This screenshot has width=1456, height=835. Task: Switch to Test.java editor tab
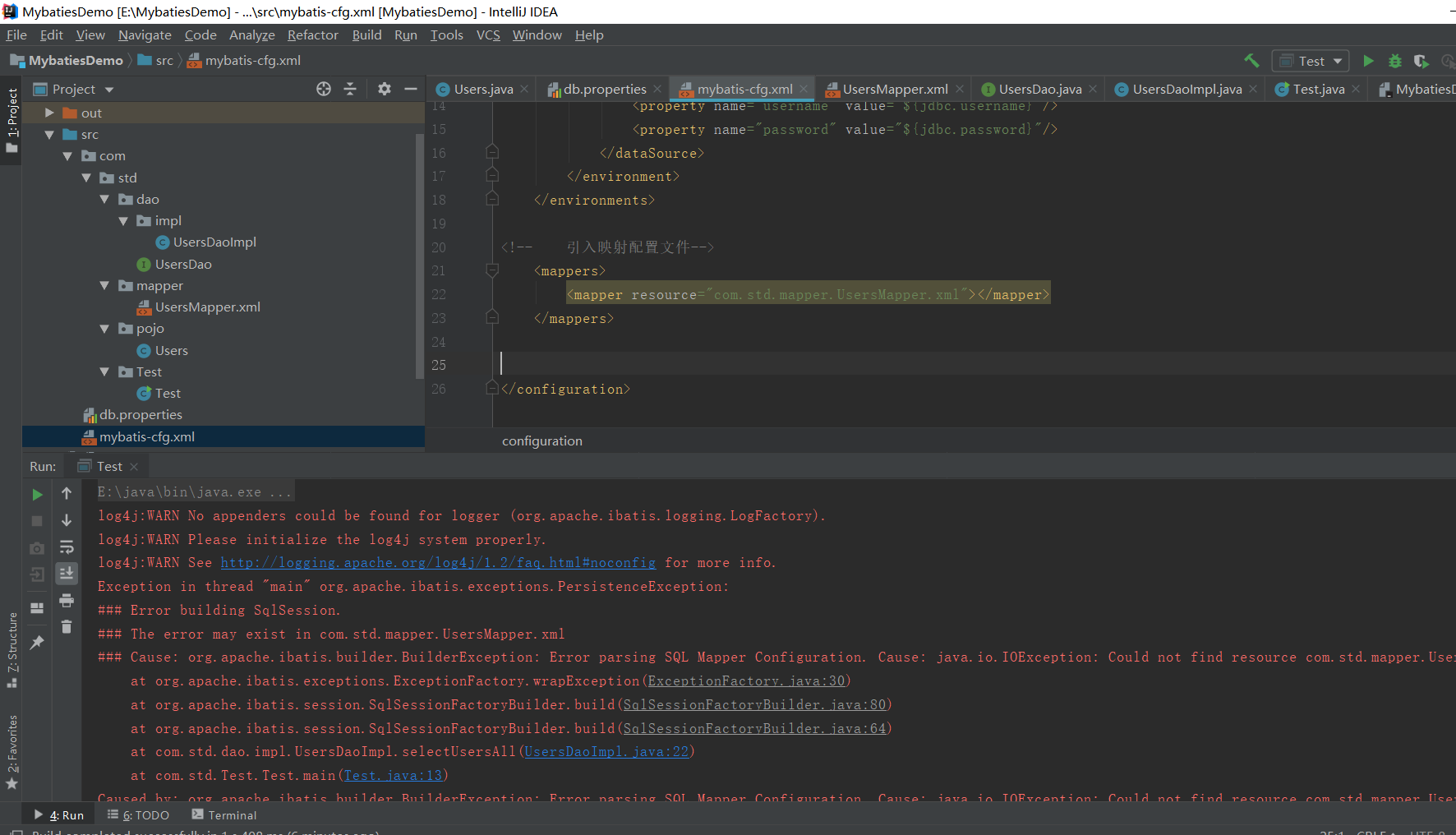coord(1319,90)
